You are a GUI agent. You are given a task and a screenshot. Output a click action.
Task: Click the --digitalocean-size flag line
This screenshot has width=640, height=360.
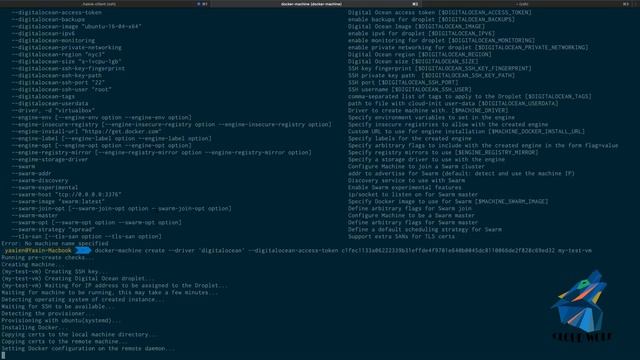(67, 61)
